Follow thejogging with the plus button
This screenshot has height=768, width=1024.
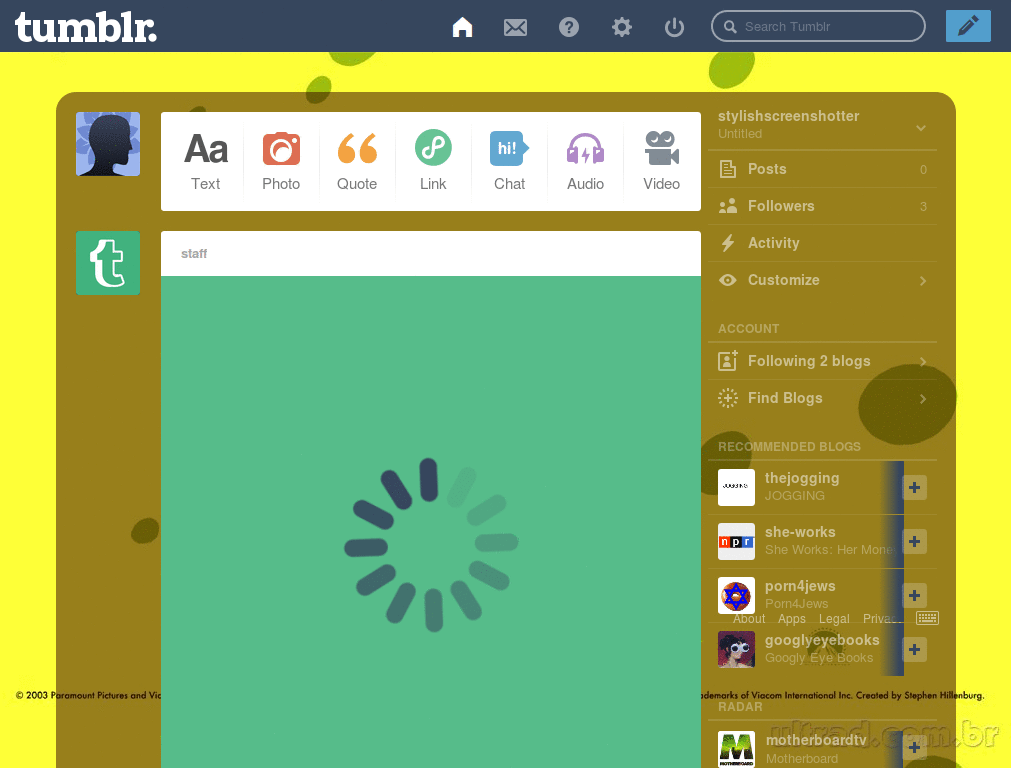pyautogui.click(x=914, y=487)
